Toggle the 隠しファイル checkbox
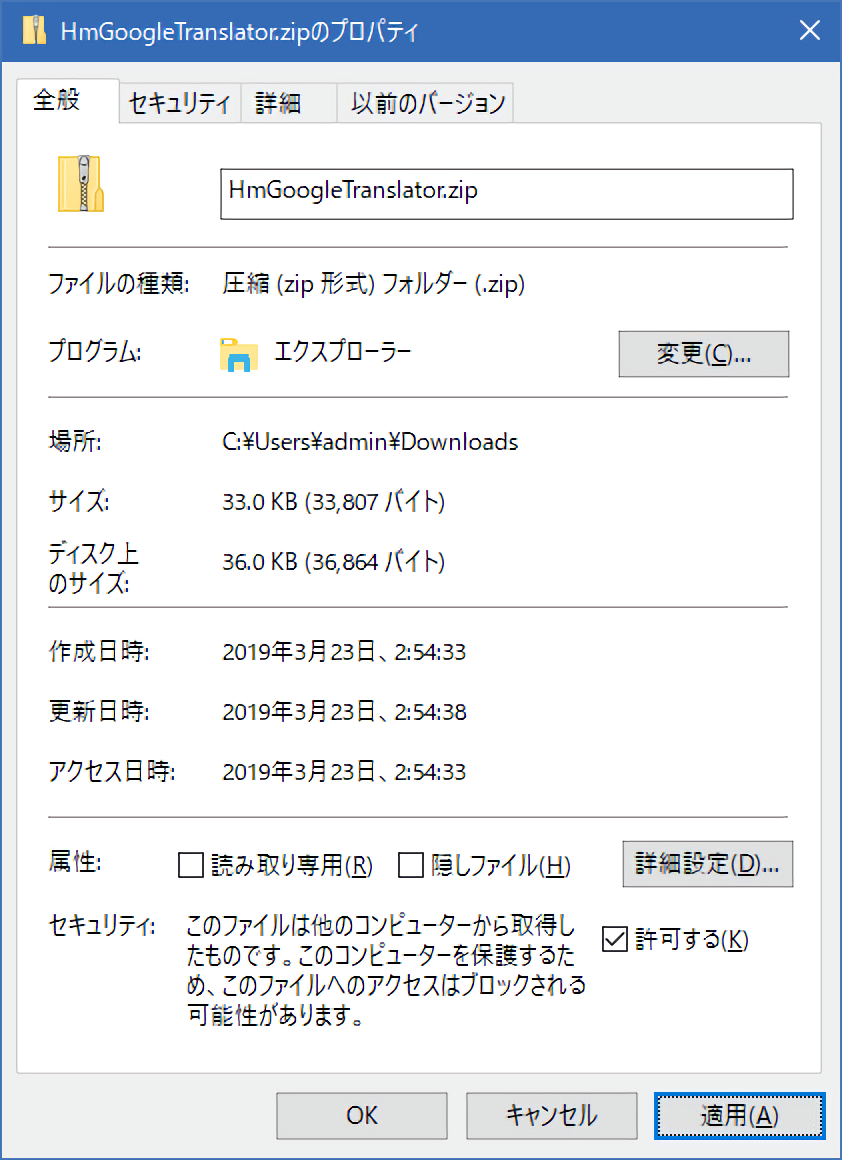 tap(410, 865)
